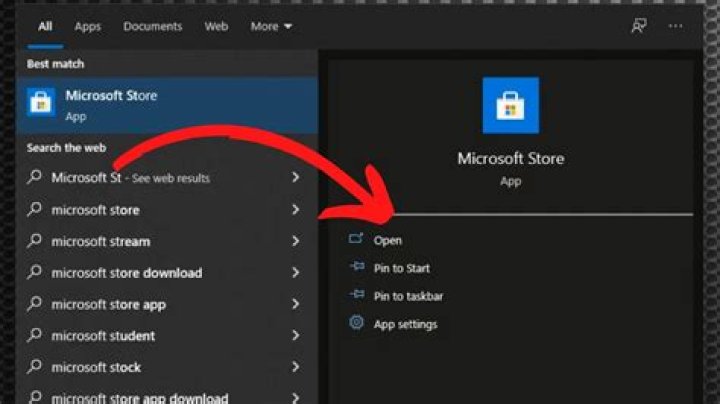Click the App settings gear icon
The width and height of the screenshot is (720, 404).
tap(356, 323)
